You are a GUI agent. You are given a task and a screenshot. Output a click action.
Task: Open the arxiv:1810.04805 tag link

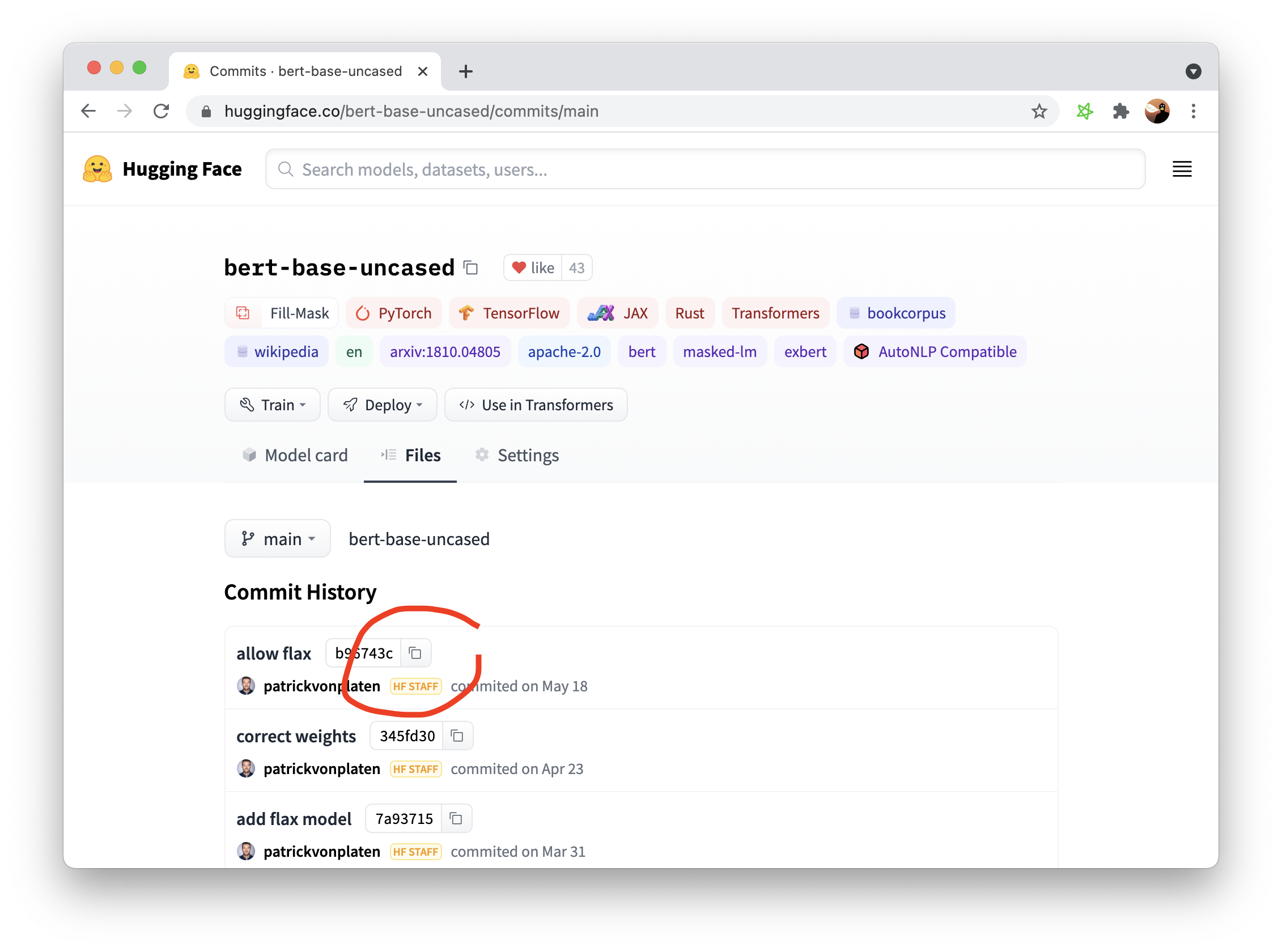[x=445, y=351]
